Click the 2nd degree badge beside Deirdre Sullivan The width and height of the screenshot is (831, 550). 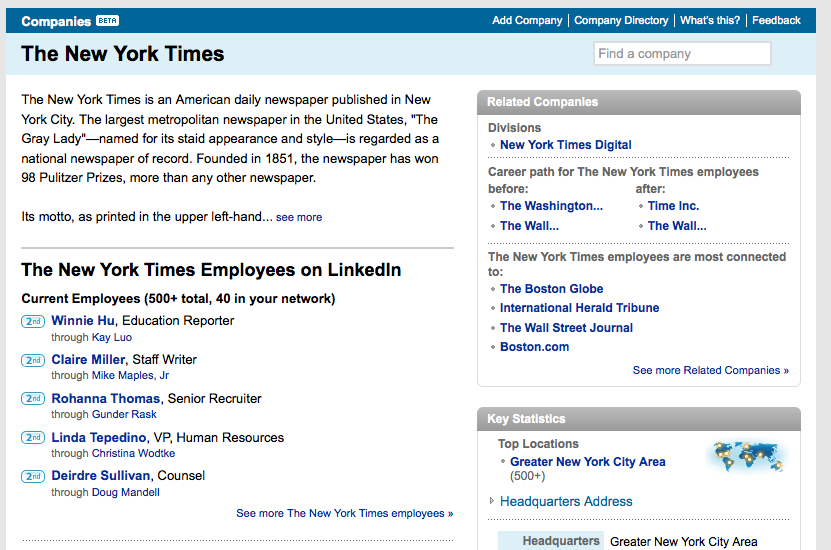click(33, 476)
